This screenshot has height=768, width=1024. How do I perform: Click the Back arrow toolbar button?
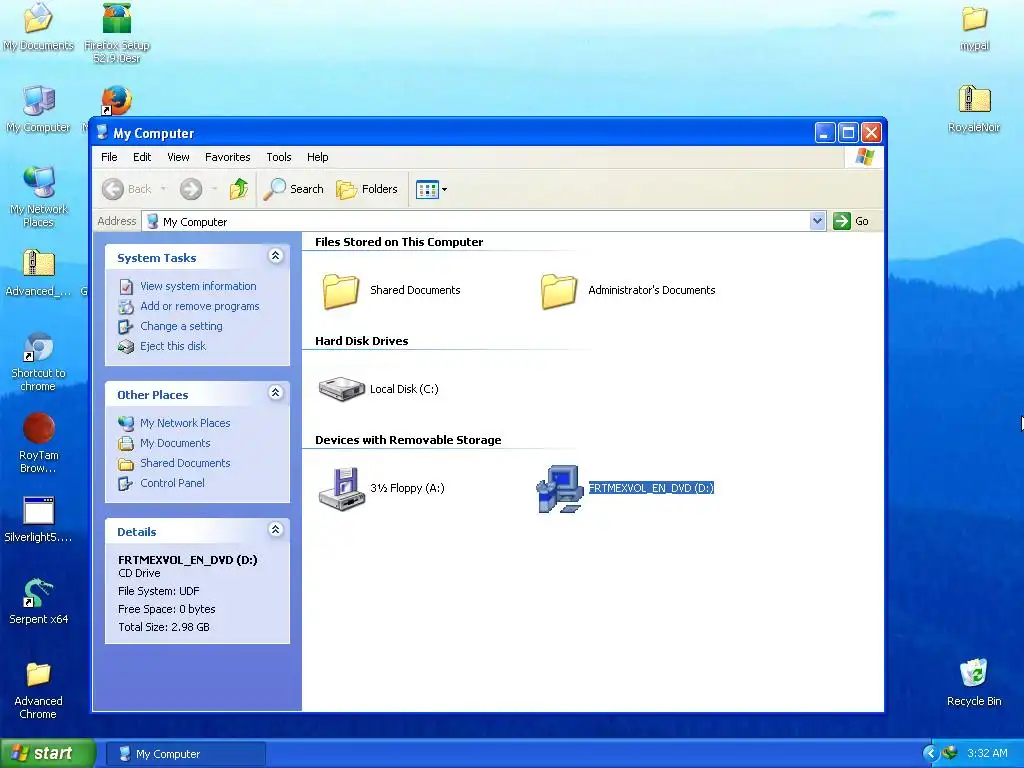tap(127, 189)
